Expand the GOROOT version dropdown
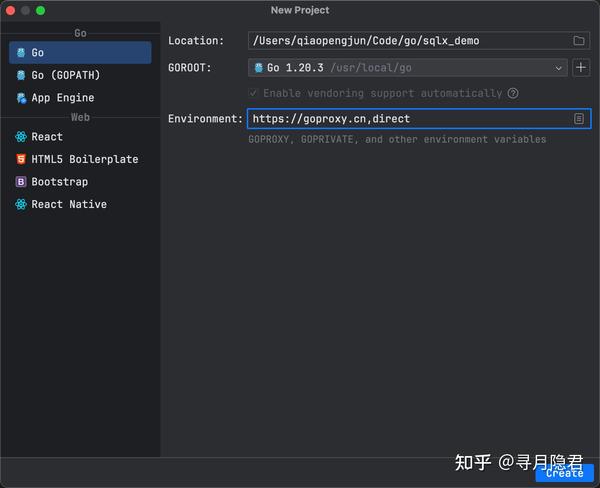Image resolution: width=600 pixels, height=488 pixels. coord(559,67)
